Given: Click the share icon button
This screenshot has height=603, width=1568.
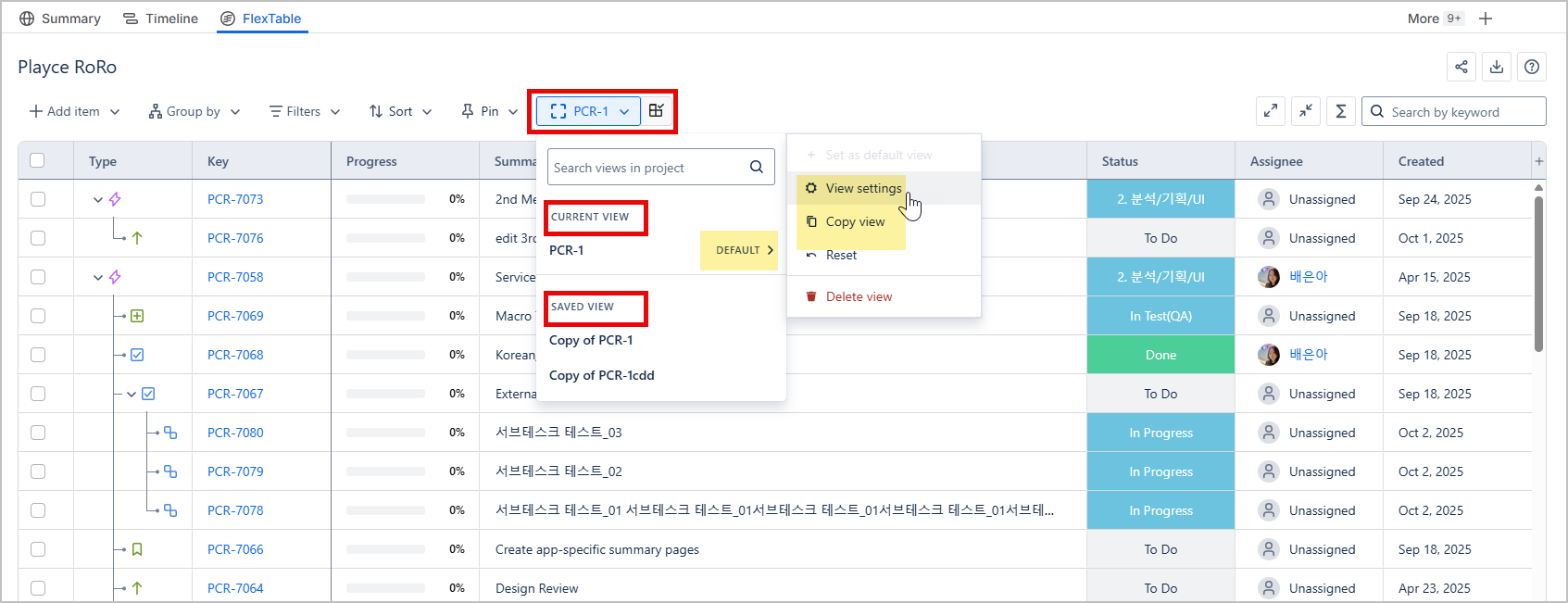Looking at the screenshot, I should coord(1461,67).
